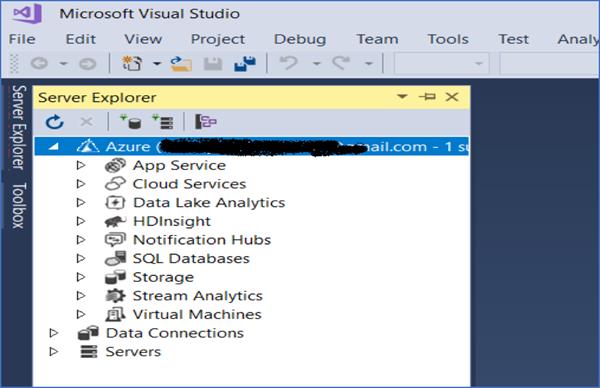600x388 pixels.
Task: Toggle auto-hide pin on Server Explorer
Action: coord(427,96)
